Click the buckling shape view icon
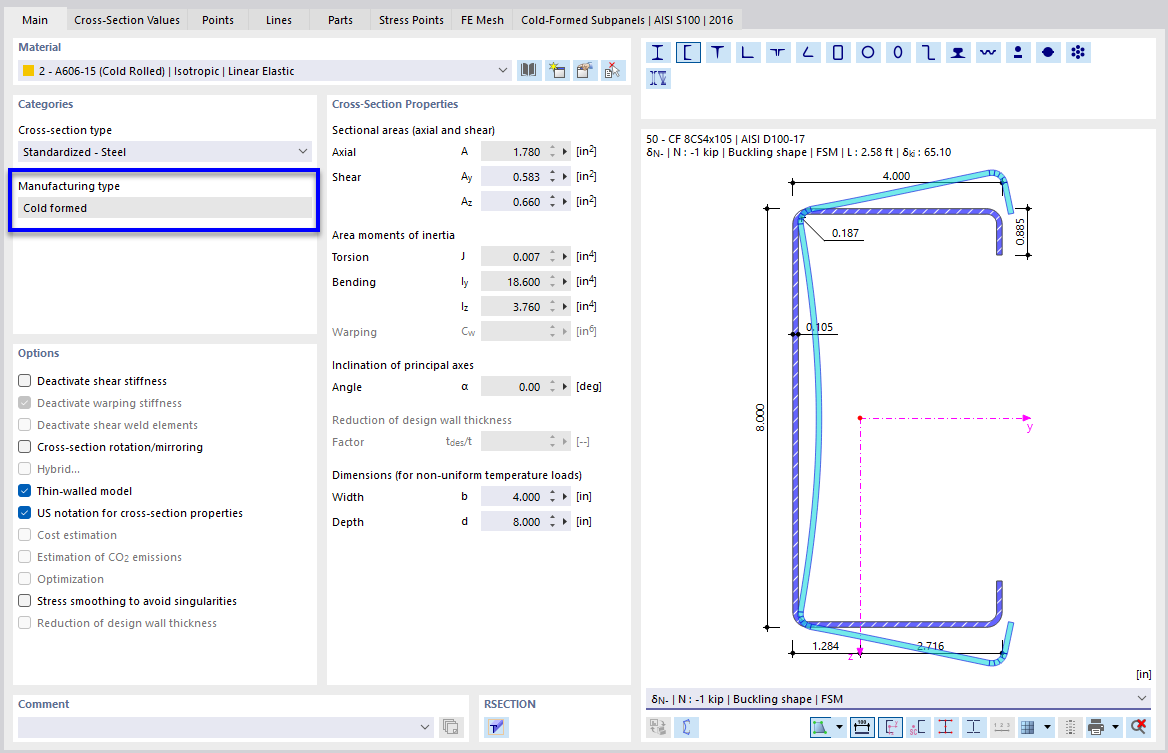The image size is (1168, 753). (686, 727)
